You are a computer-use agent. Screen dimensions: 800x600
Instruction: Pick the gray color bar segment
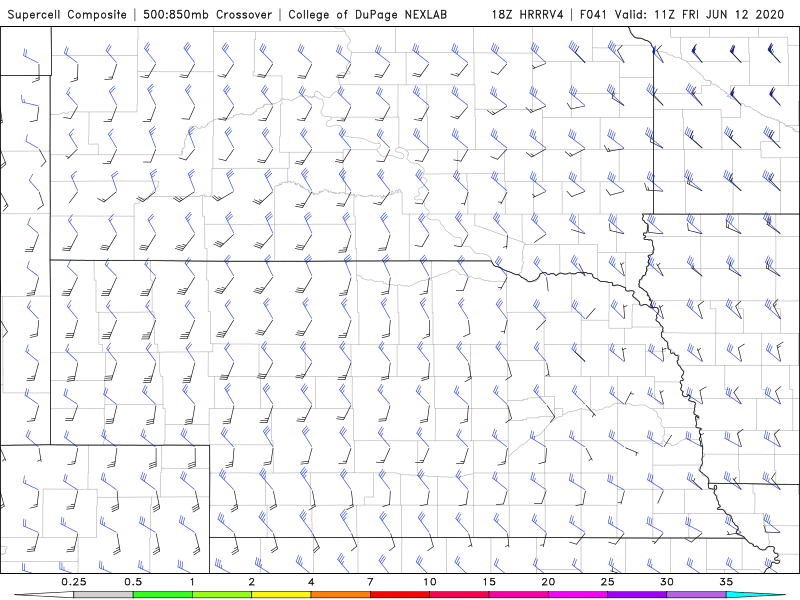coord(104,595)
